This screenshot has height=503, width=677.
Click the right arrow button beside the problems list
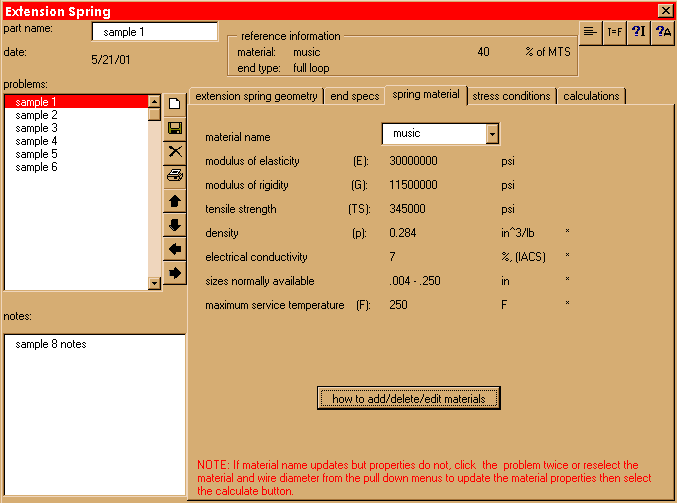point(175,272)
